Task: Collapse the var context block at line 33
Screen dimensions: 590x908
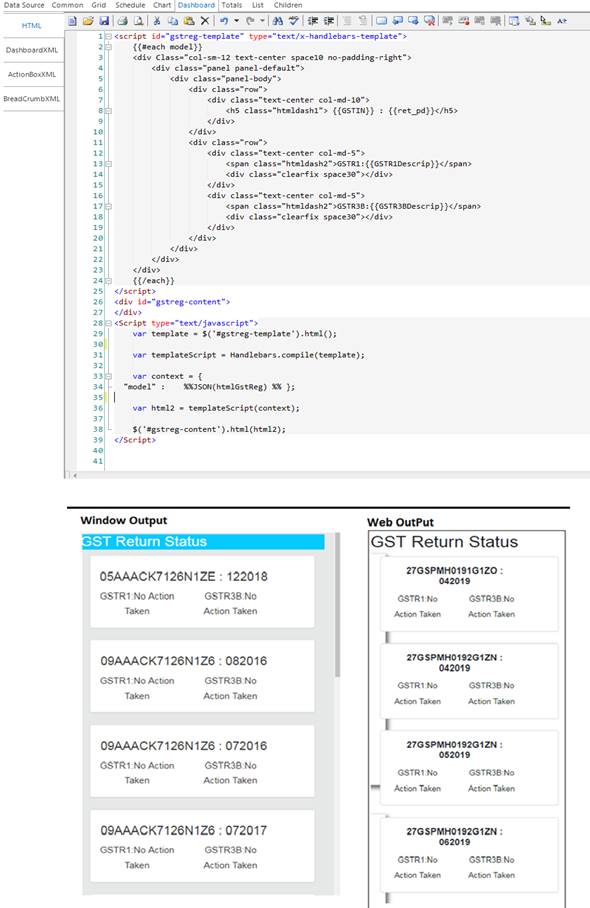Action: click(108, 376)
